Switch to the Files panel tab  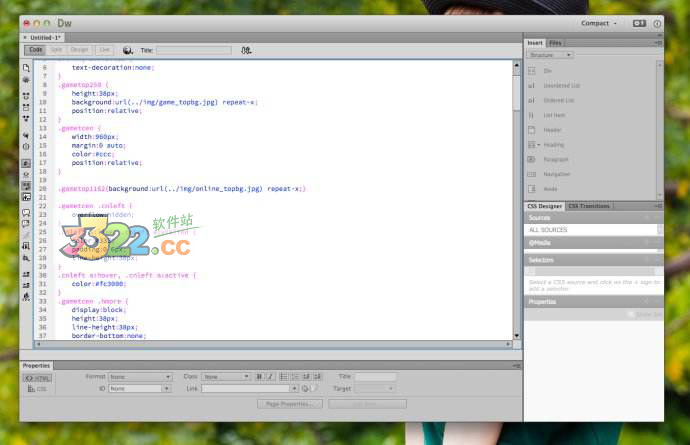coord(555,43)
